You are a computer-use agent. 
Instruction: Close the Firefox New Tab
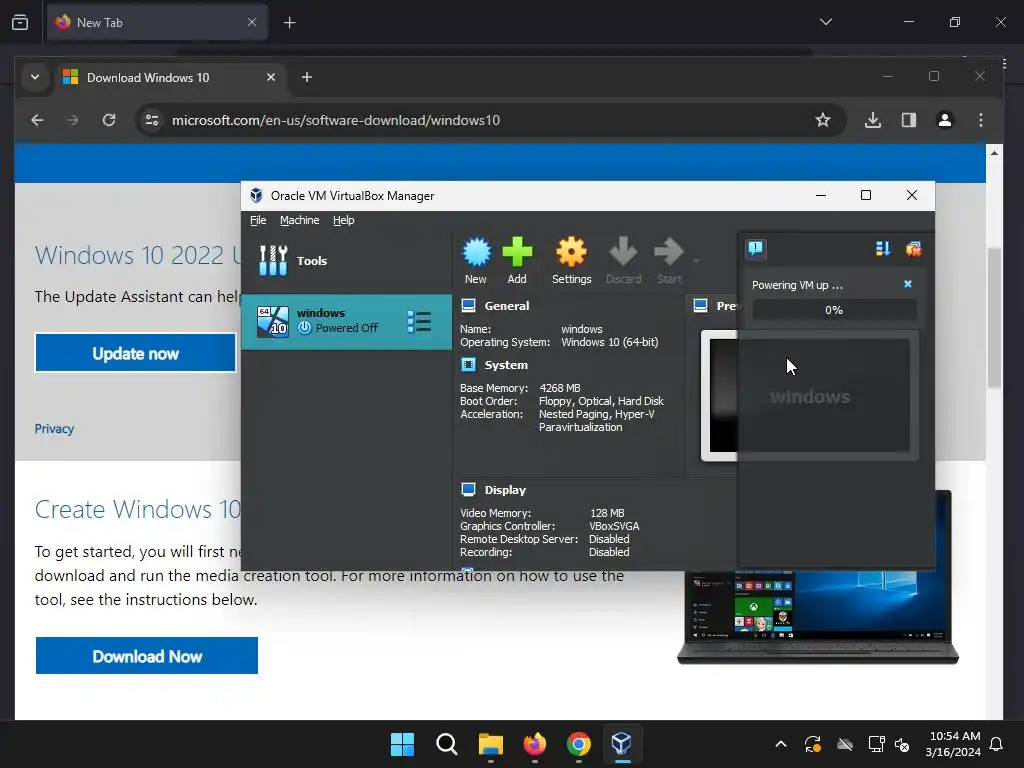click(252, 22)
